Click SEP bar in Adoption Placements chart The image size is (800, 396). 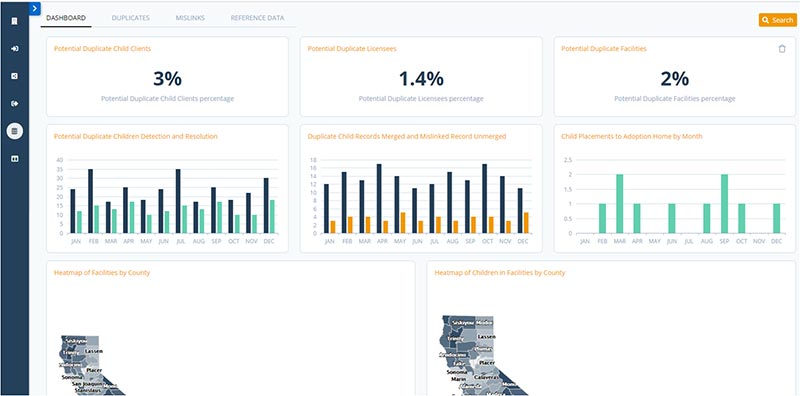click(x=724, y=204)
